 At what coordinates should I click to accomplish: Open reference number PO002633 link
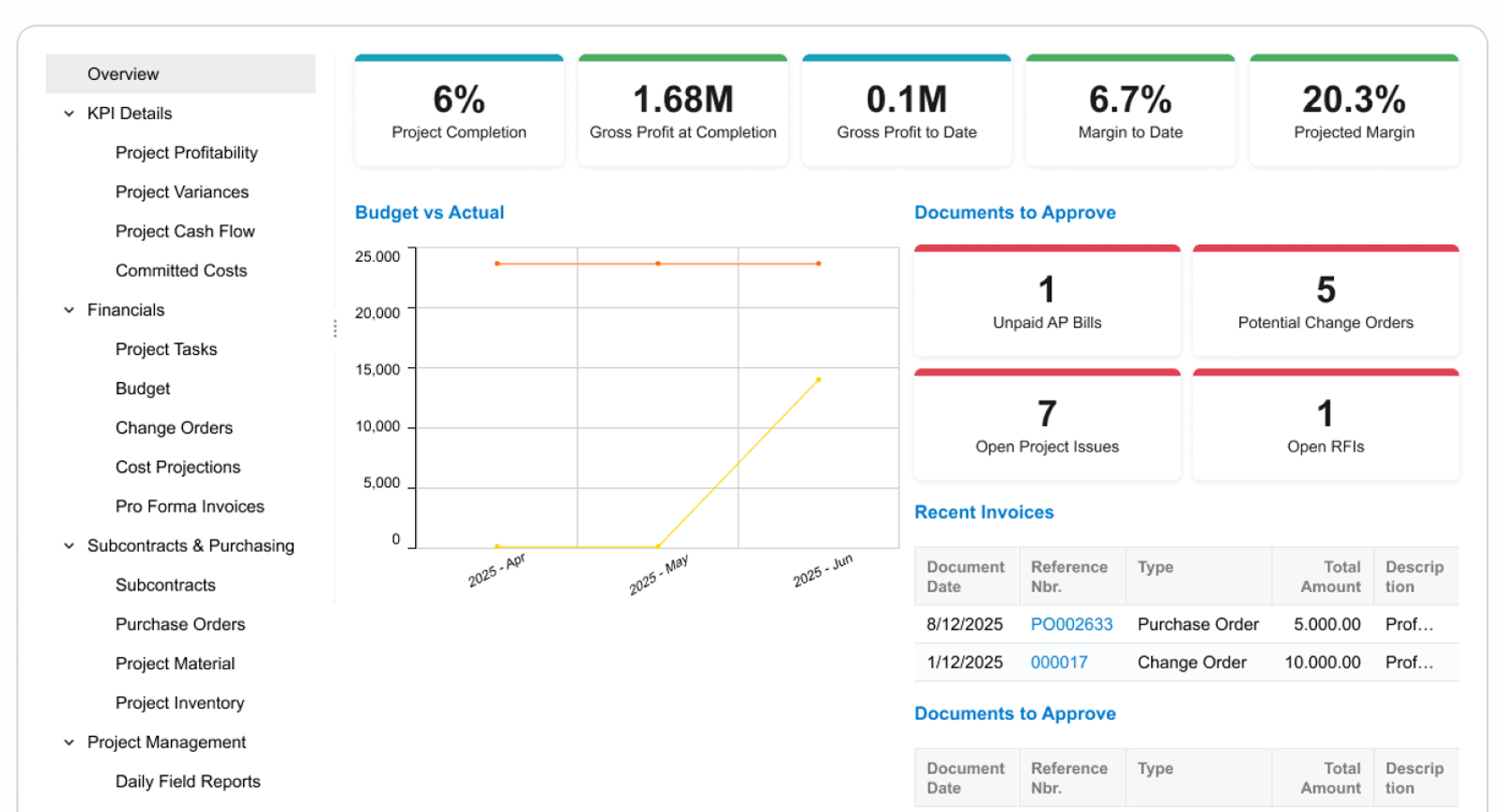1071,624
